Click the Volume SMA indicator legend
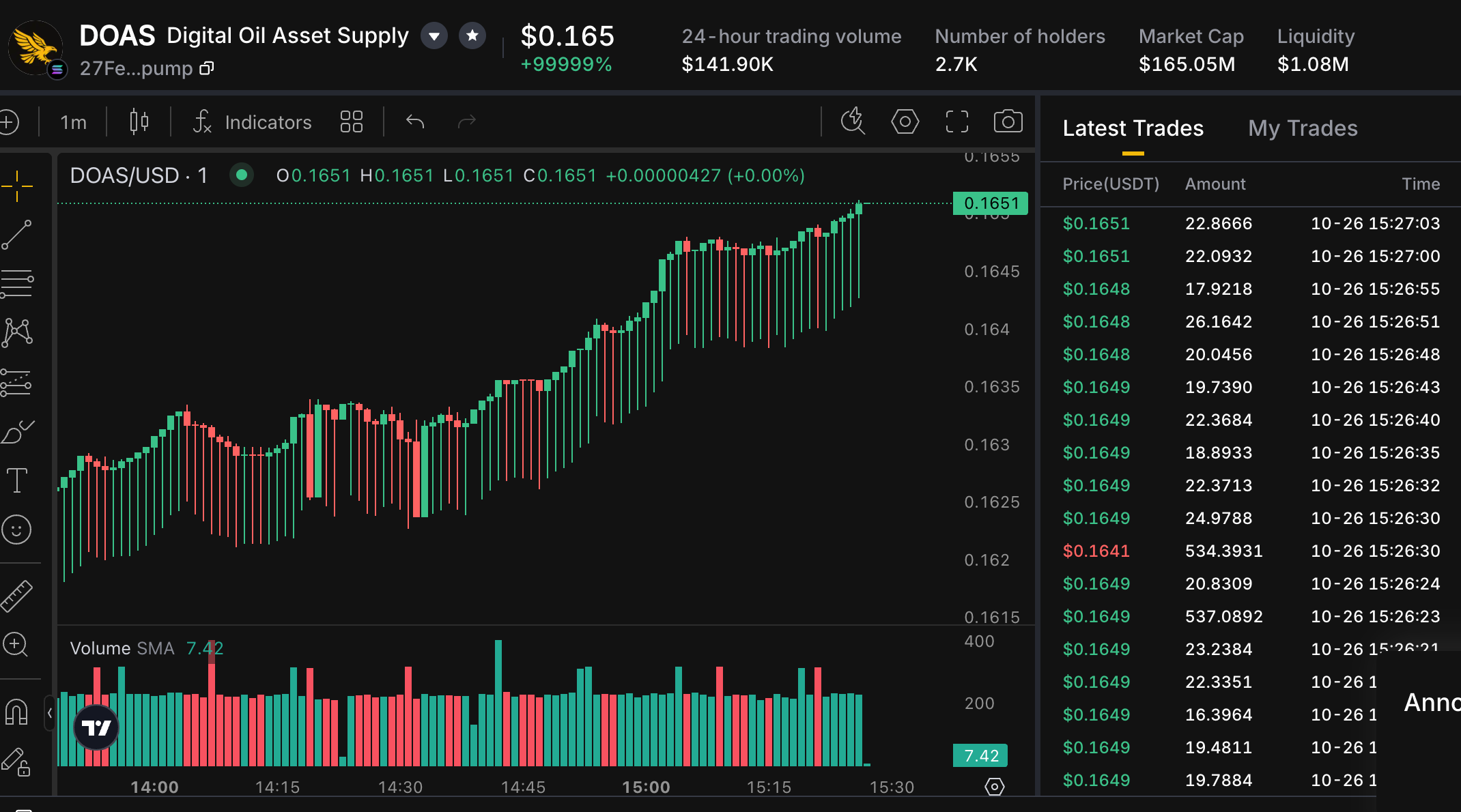 [x=147, y=648]
